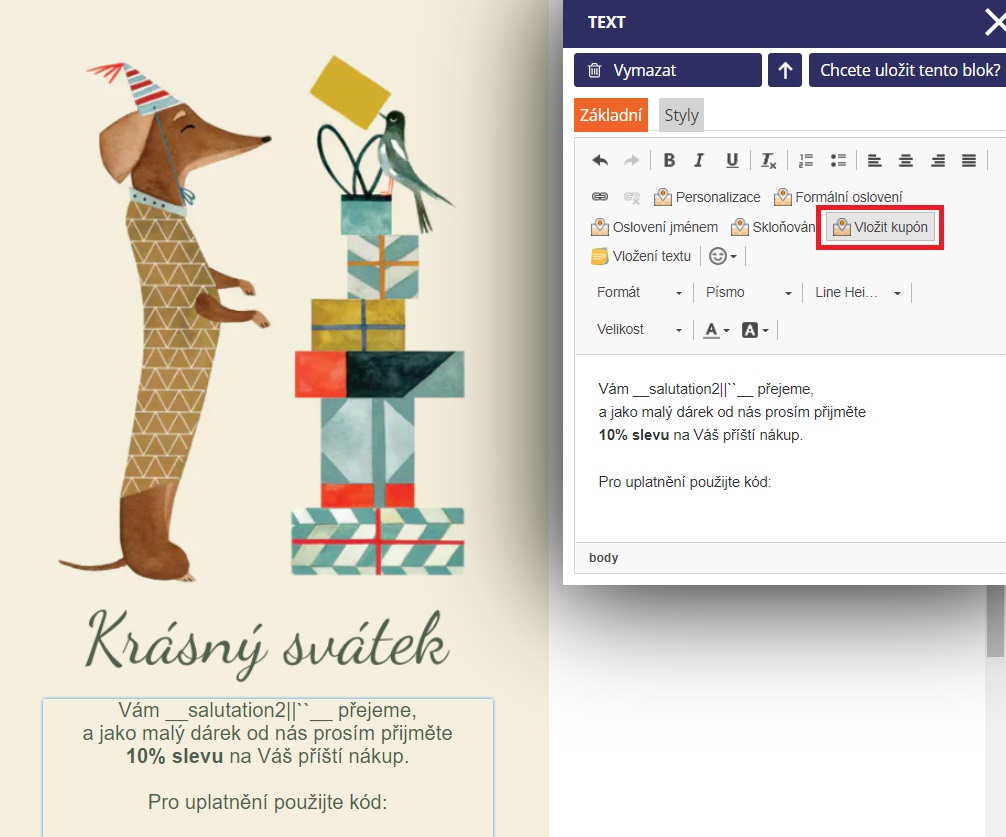Click the Vymazat delete button
The image size is (1006, 837).
click(667, 70)
